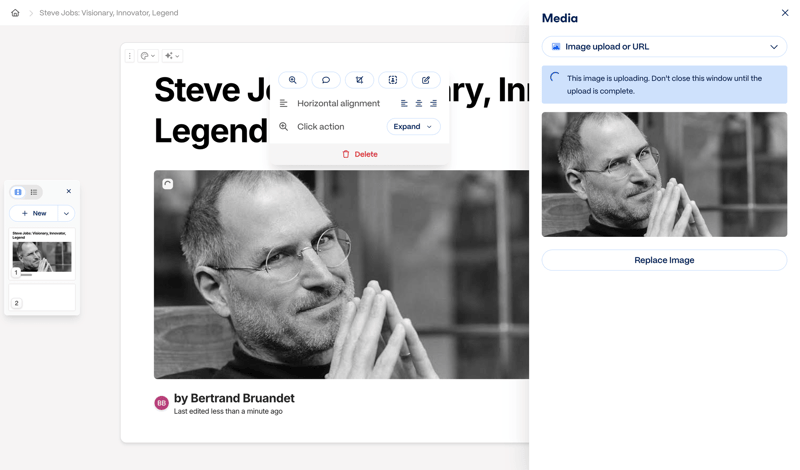800x470 pixels.
Task: Select card 2 thumbnail in navigator
Action: click(42, 297)
